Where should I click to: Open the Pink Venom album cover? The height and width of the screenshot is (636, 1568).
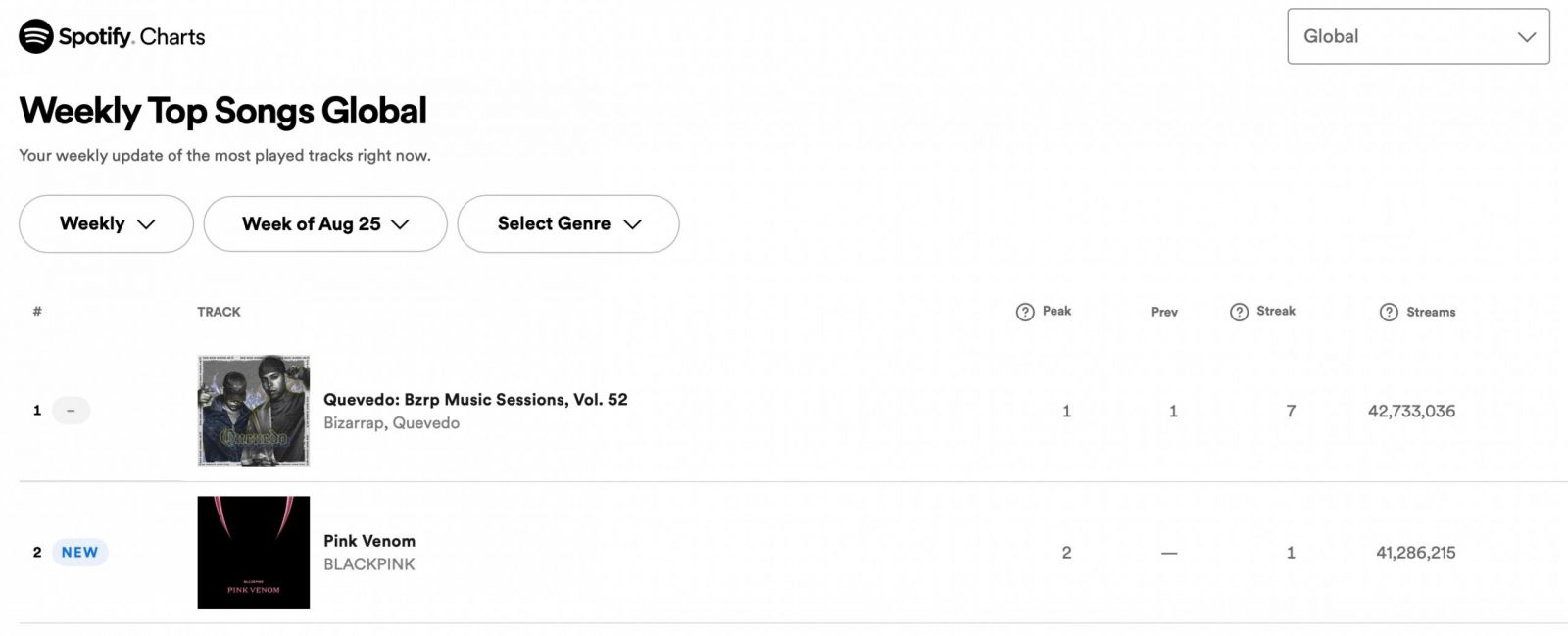tap(254, 552)
